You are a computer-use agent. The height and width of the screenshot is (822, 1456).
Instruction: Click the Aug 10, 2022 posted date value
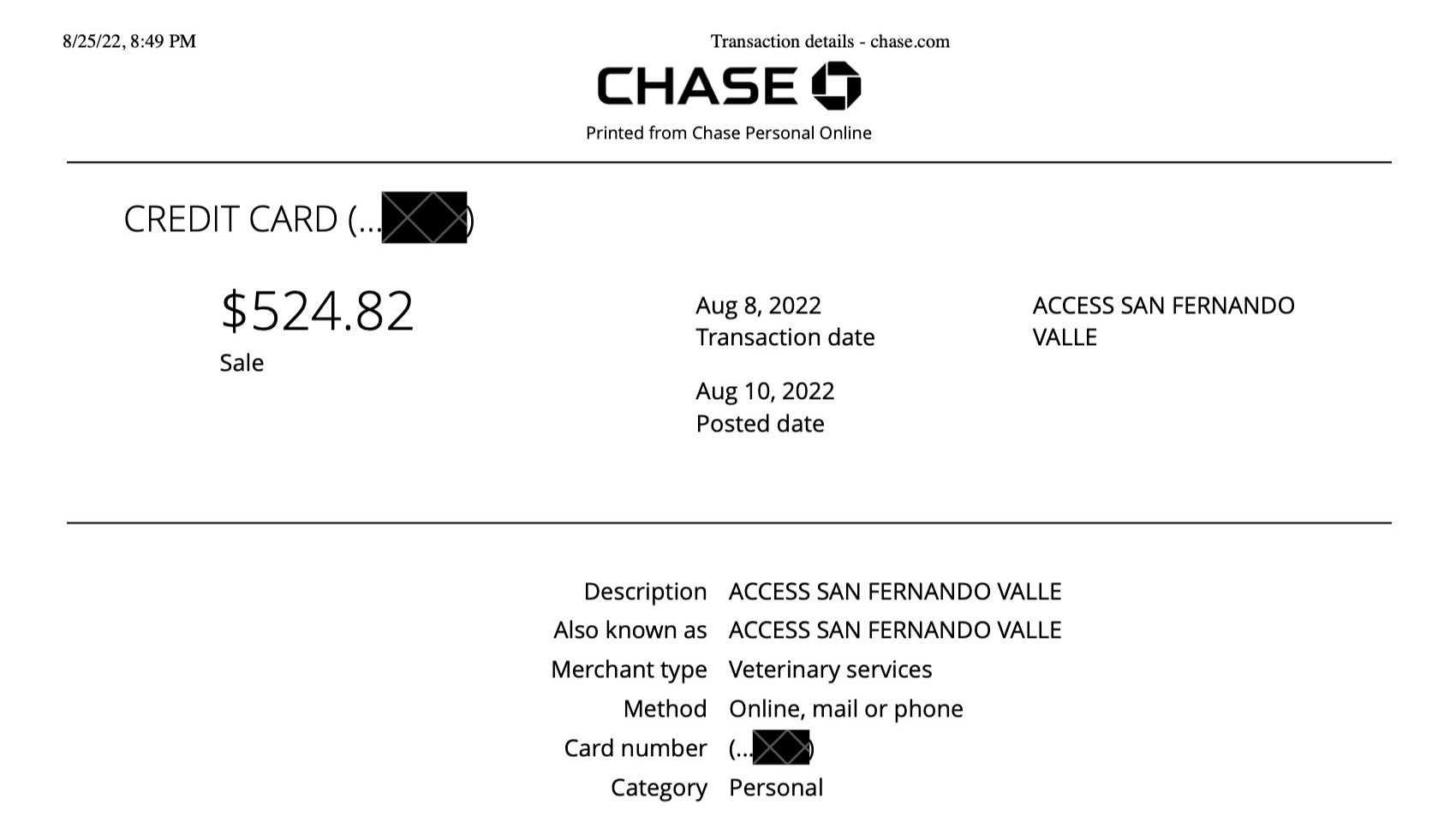(x=765, y=391)
